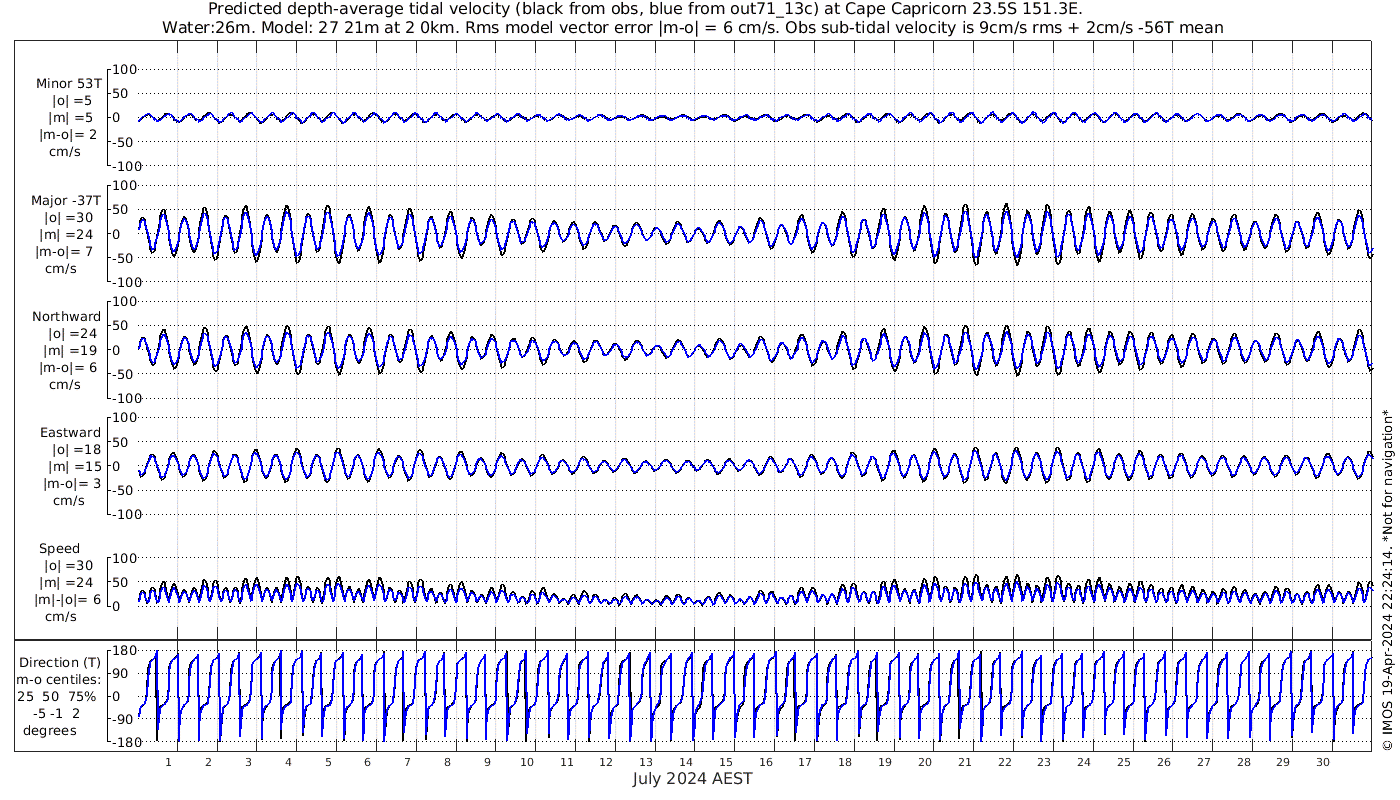Image resolution: width=1400 pixels, height=800 pixels.
Task: Select the vertical IMOS copyright notice
Action: tap(1387, 581)
